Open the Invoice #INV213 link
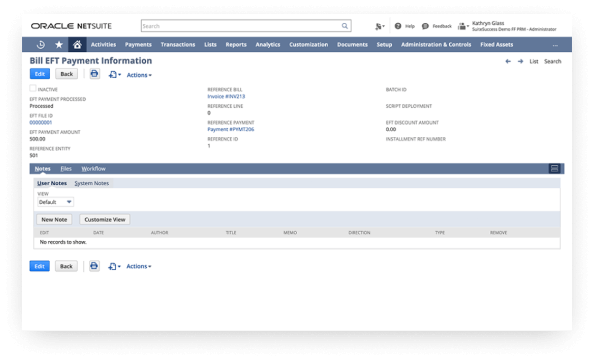This screenshot has height=361, width=594. pyautogui.click(x=226, y=97)
